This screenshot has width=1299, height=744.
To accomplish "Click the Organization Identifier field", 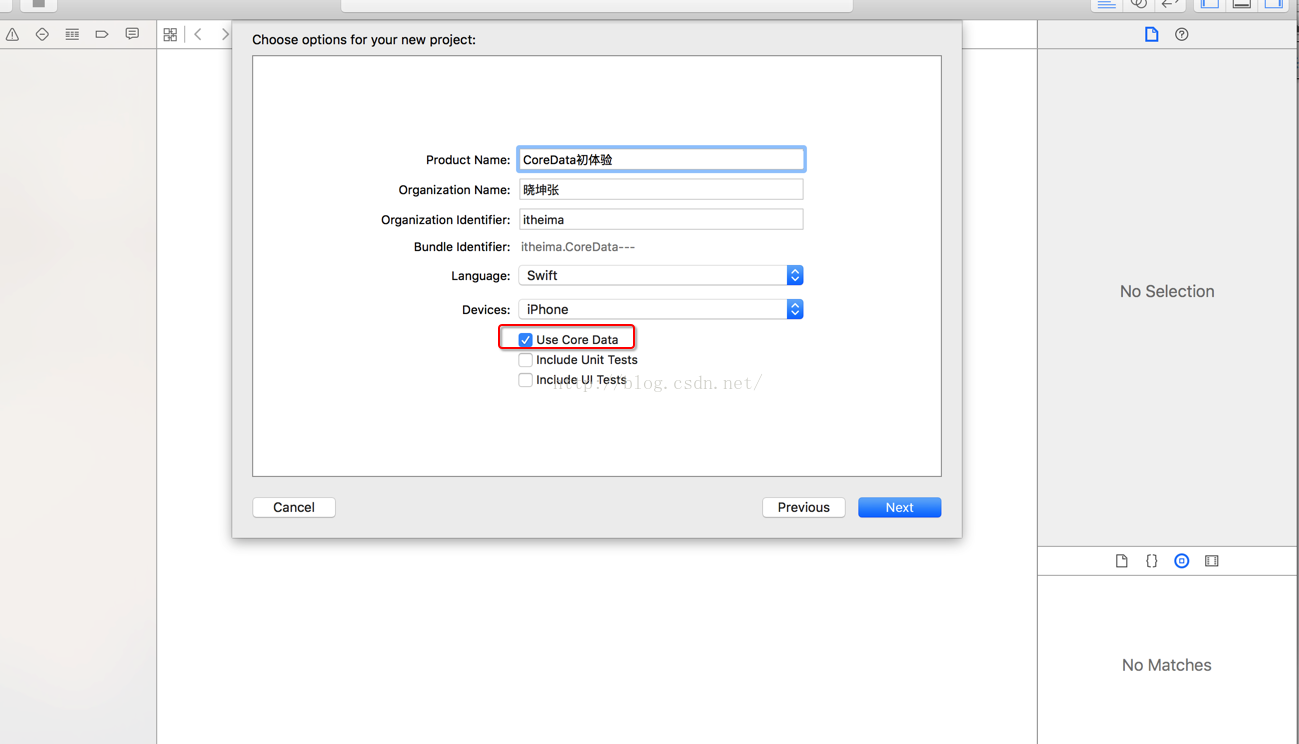I will coord(661,220).
